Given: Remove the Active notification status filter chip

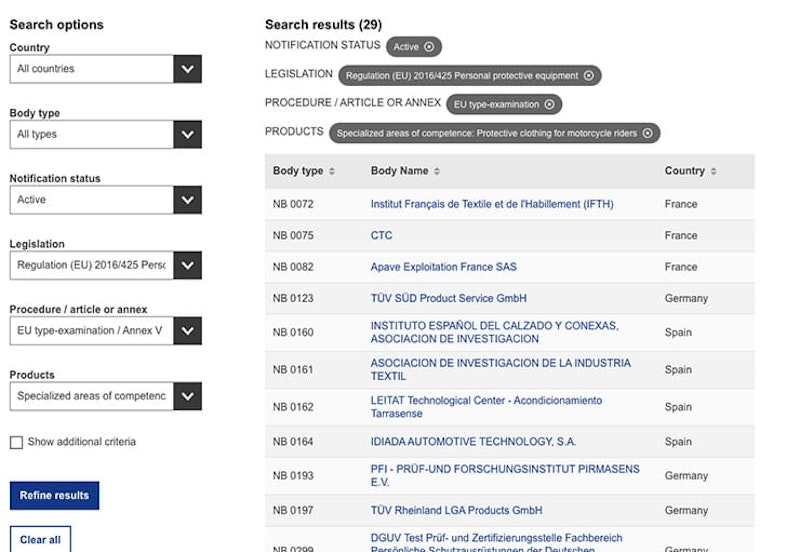Looking at the screenshot, I should (429, 47).
